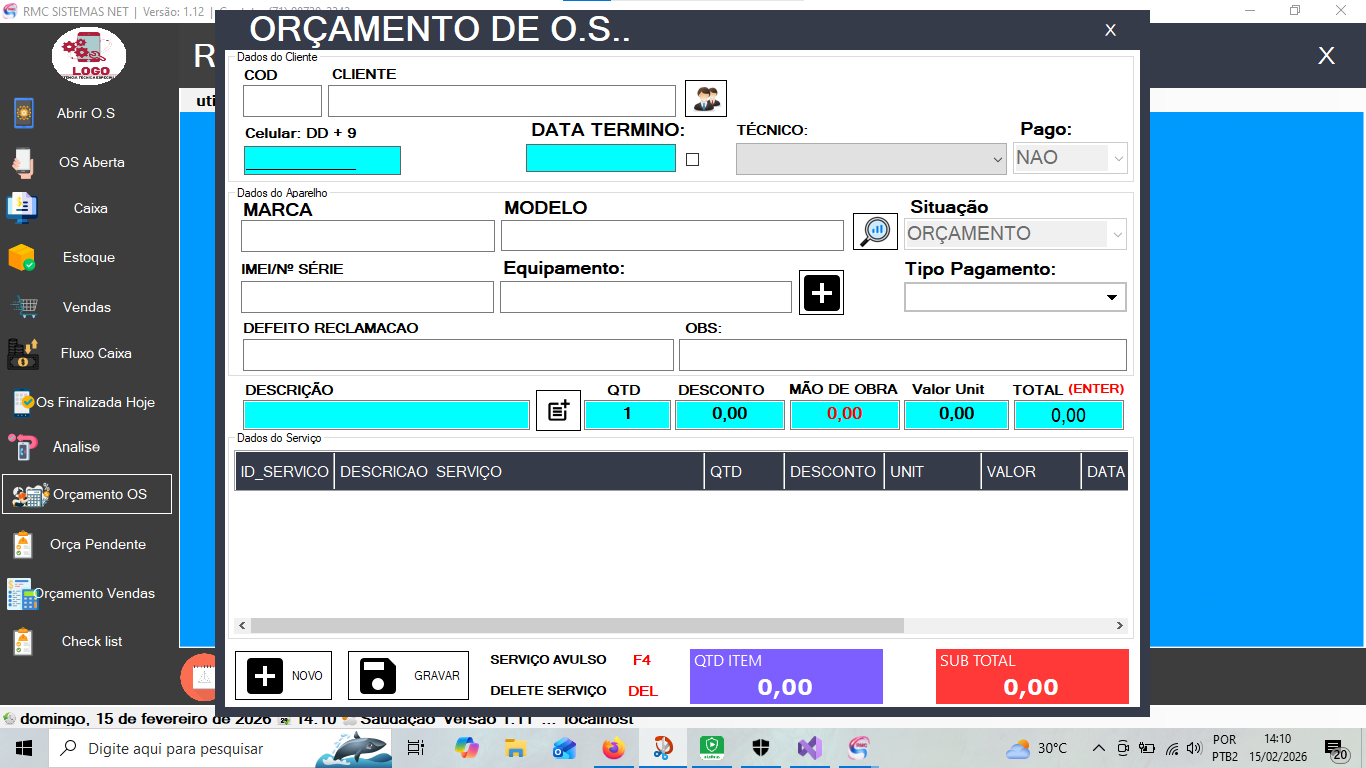Click the add-list icon next to DESCRIÇÃO

point(558,411)
